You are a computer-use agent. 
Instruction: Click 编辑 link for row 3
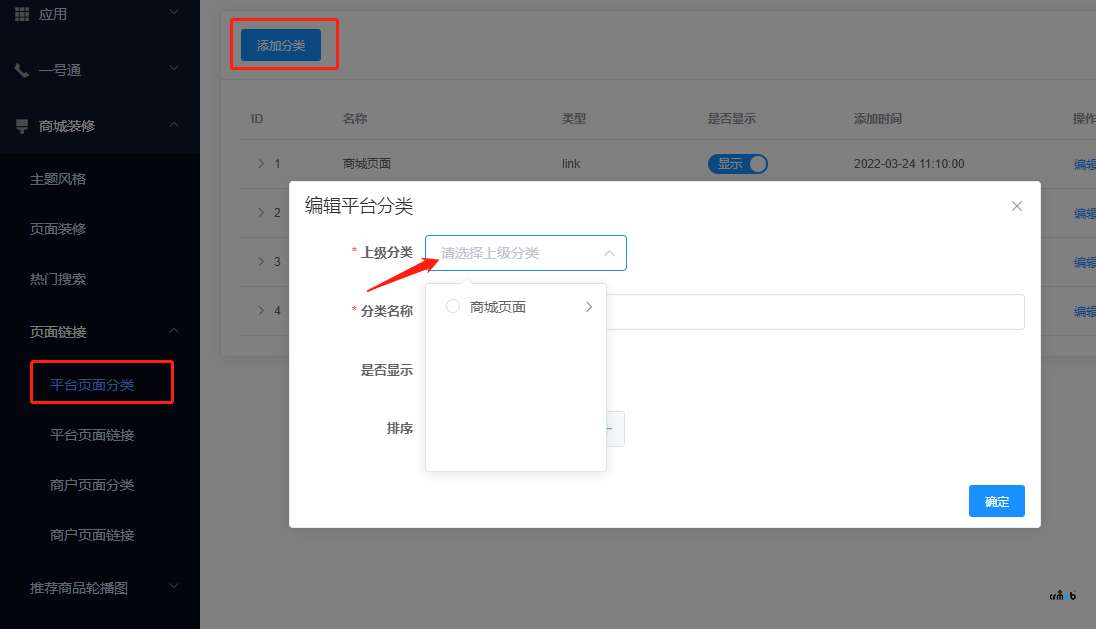coord(1085,262)
